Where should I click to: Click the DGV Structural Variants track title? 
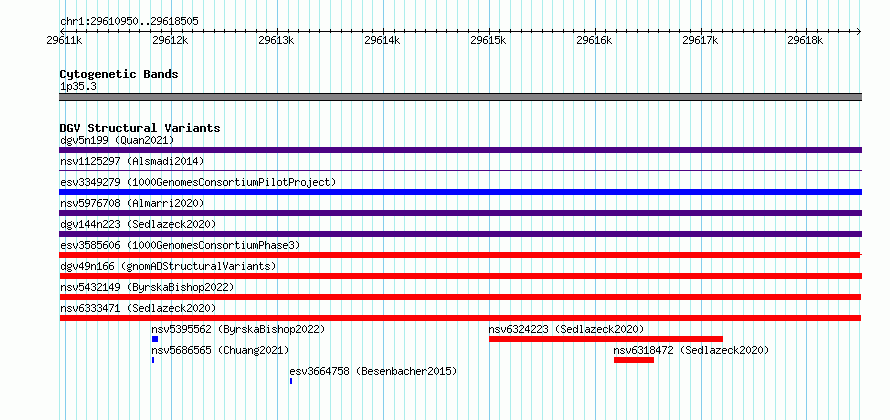tap(140, 128)
